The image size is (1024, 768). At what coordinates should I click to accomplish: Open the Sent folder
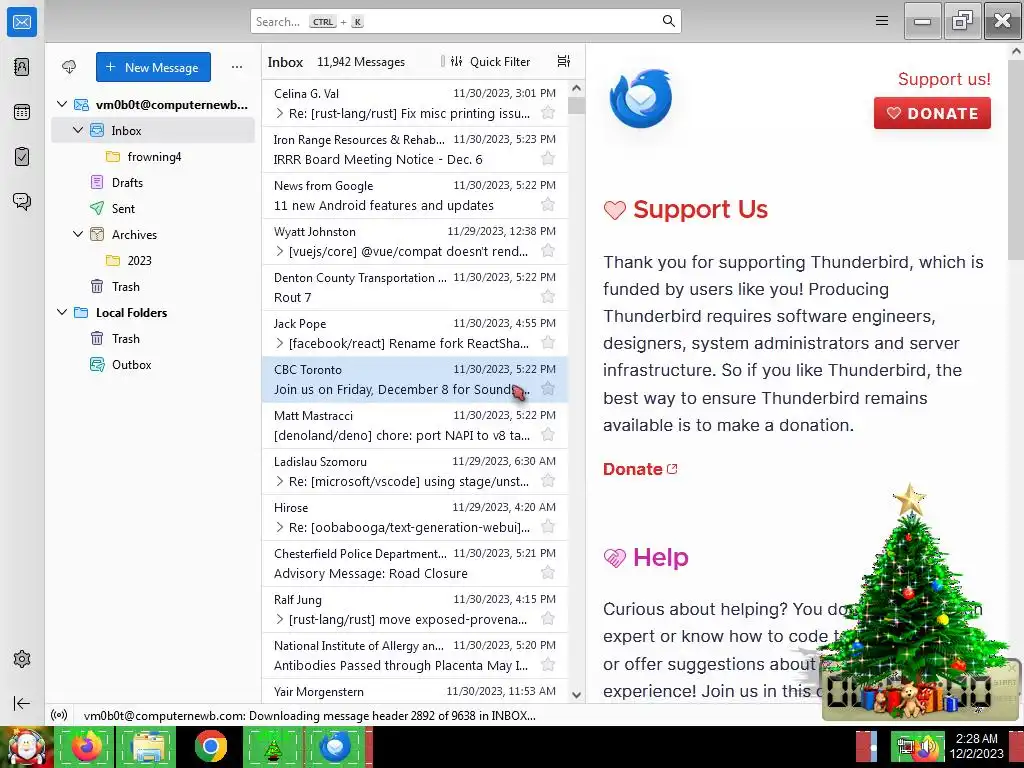tap(153, 208)
